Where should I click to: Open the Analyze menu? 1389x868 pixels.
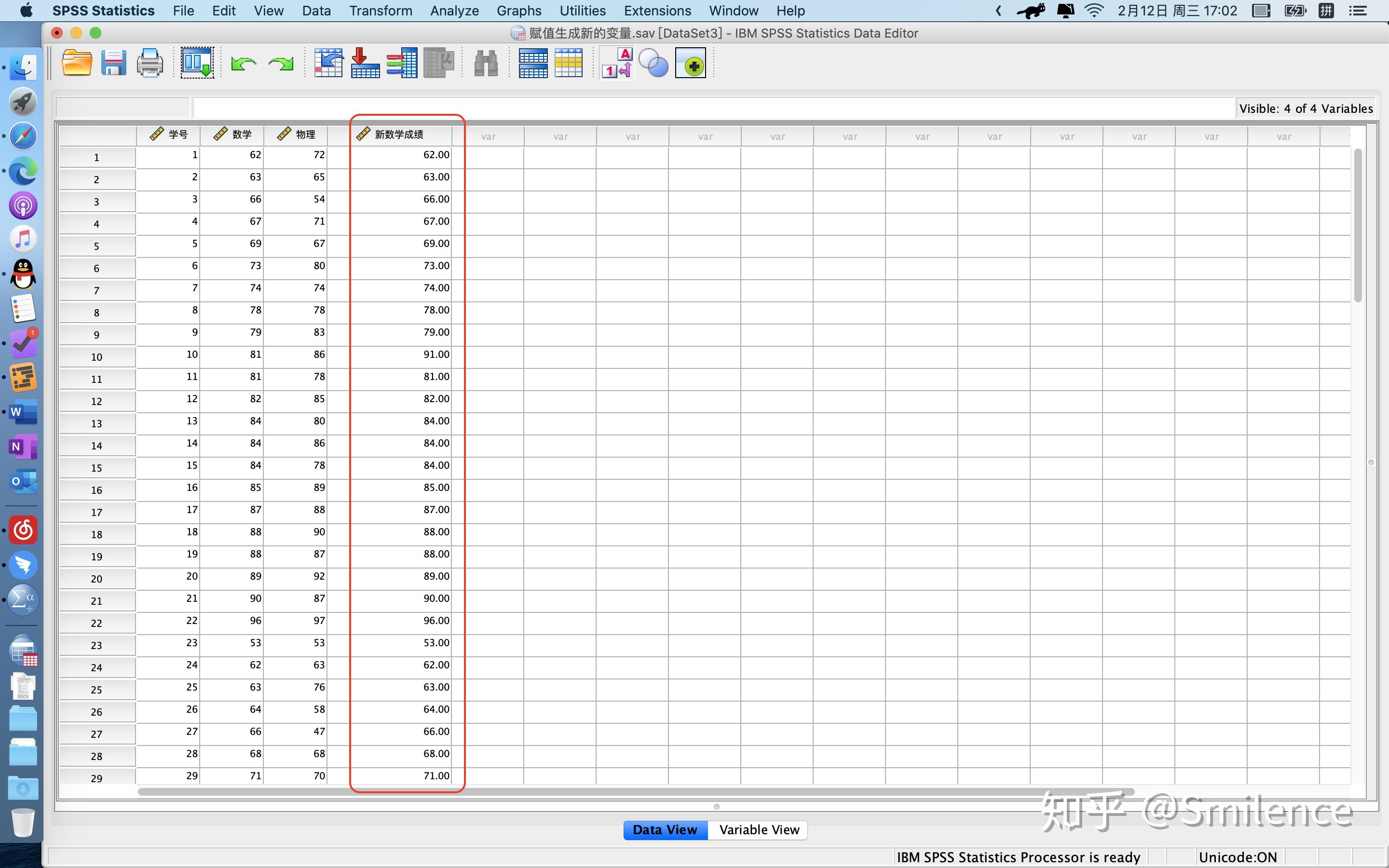454,10
